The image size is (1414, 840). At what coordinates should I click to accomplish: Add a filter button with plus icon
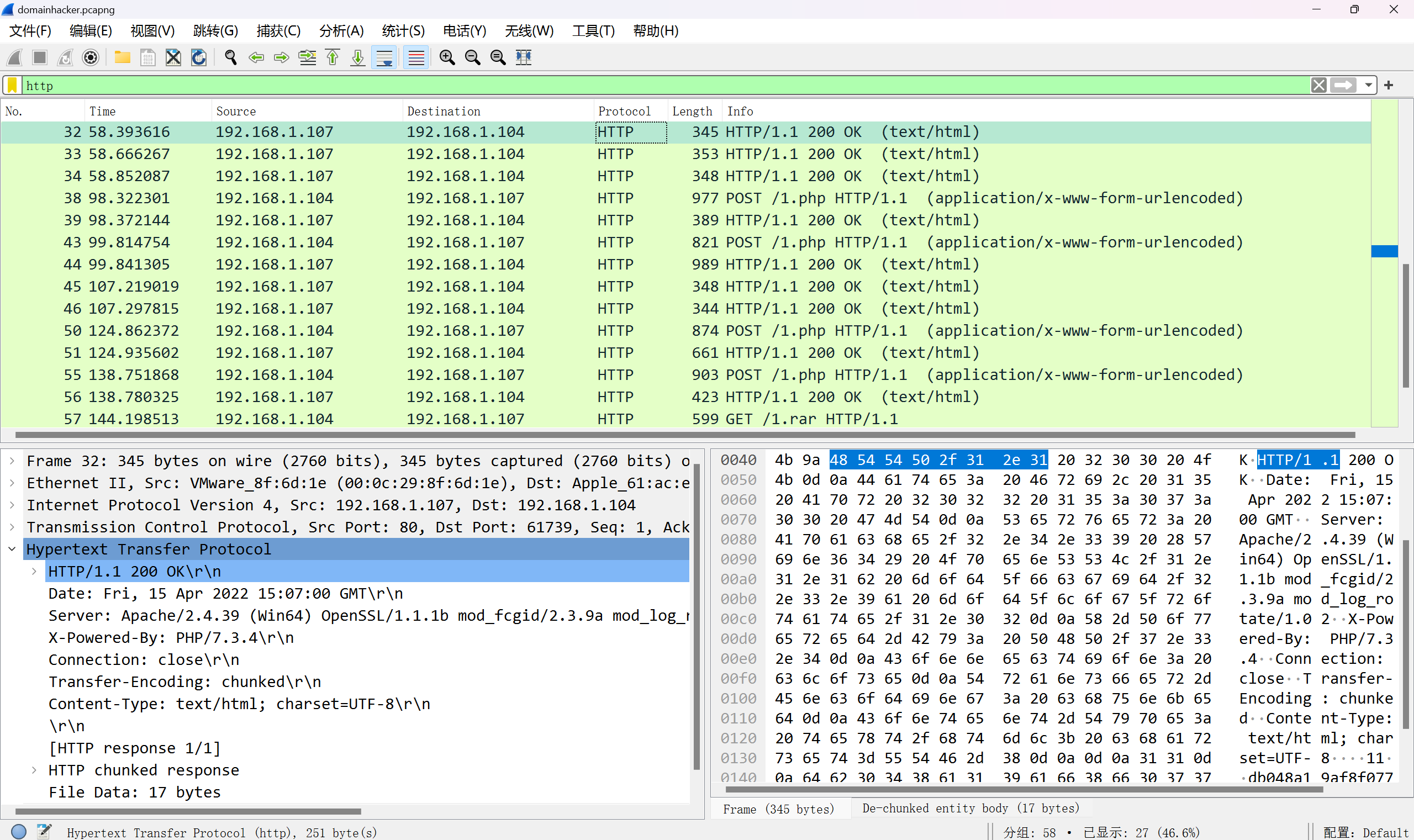click(1389, 86)
